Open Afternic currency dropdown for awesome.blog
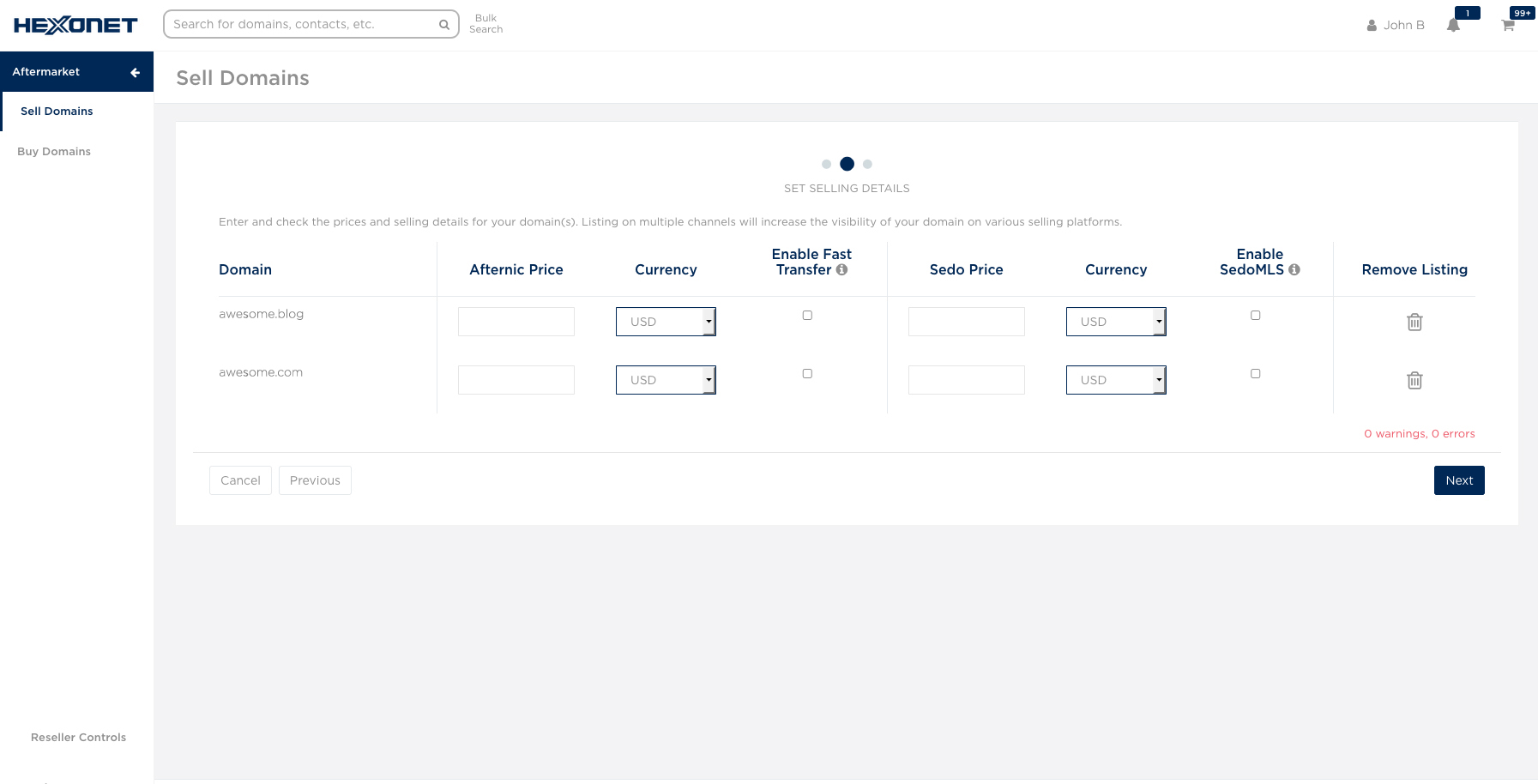The image size is (1538, 784). point(666,322)
